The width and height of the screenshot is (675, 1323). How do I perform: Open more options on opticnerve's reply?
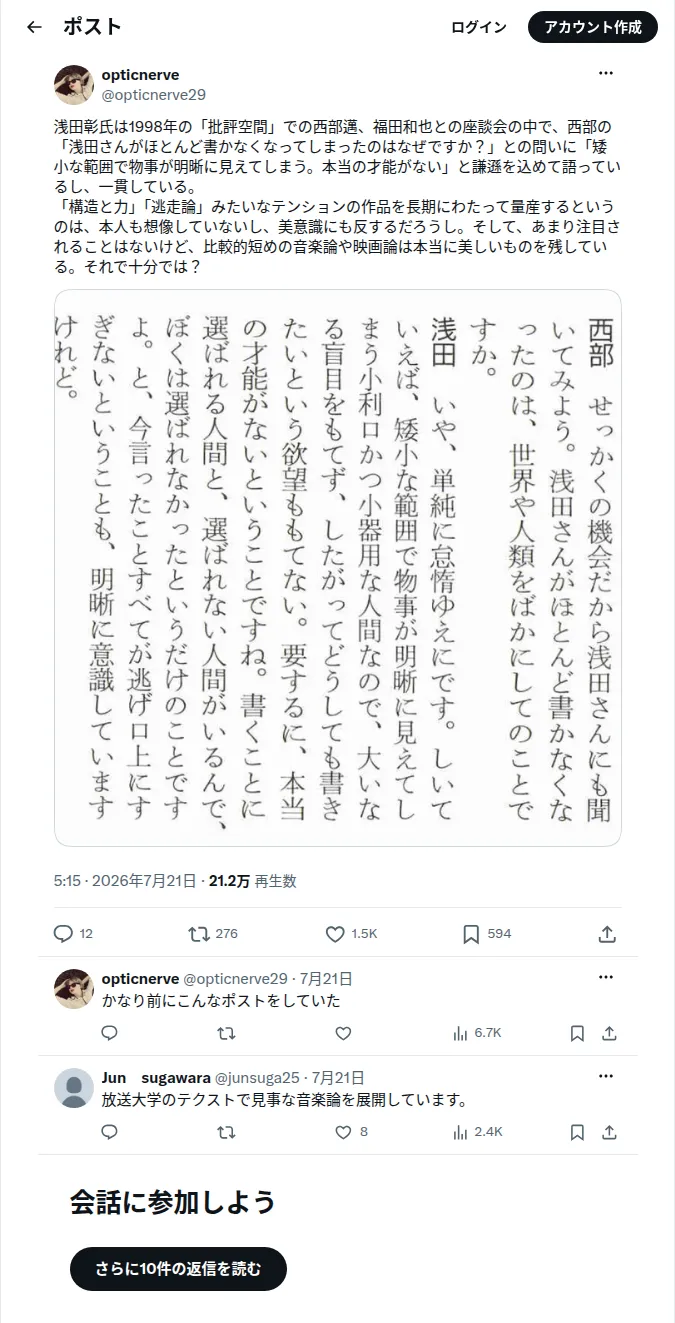(x=606, y=977)
